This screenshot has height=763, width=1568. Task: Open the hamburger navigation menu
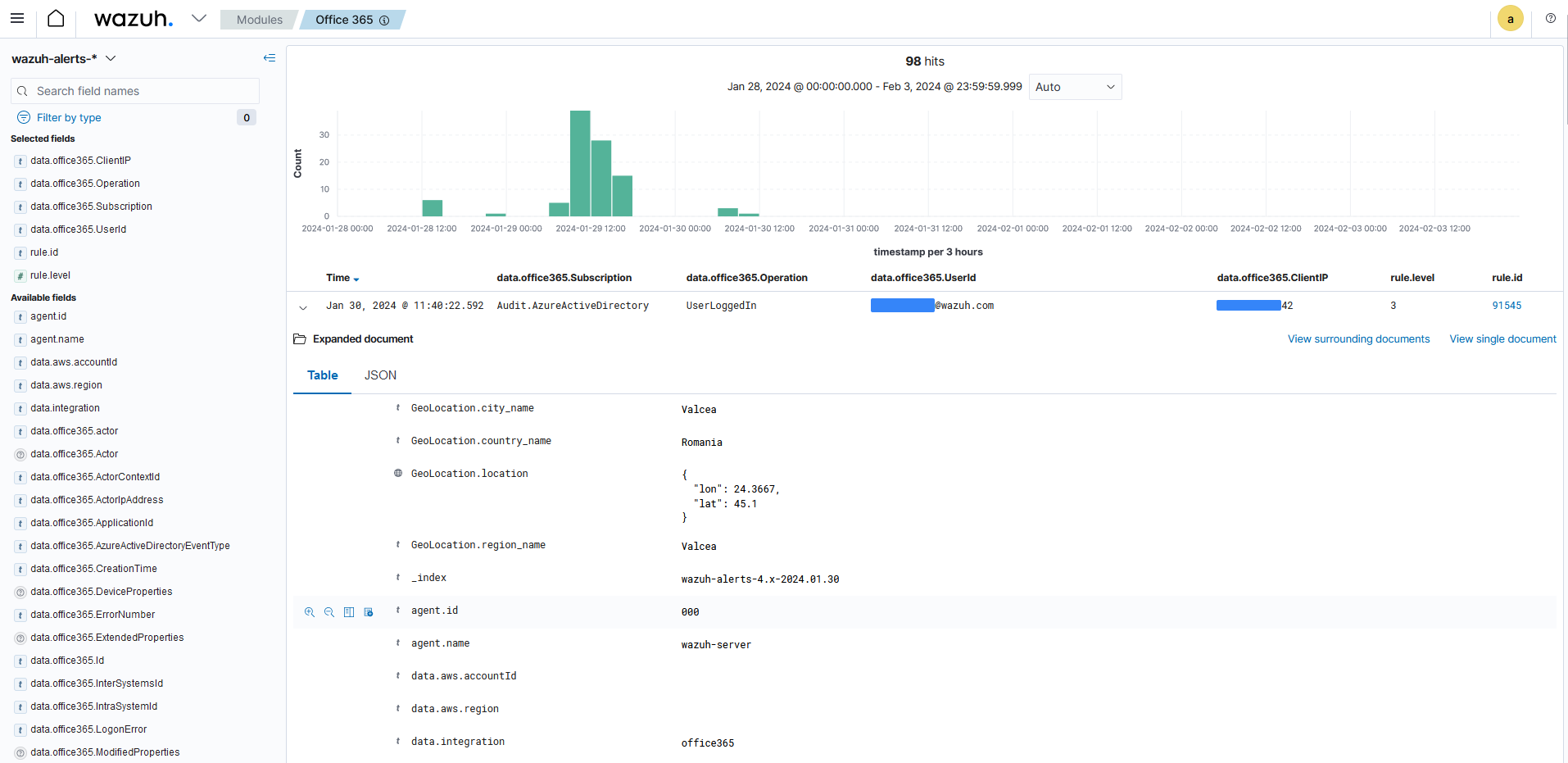[17, 18]
